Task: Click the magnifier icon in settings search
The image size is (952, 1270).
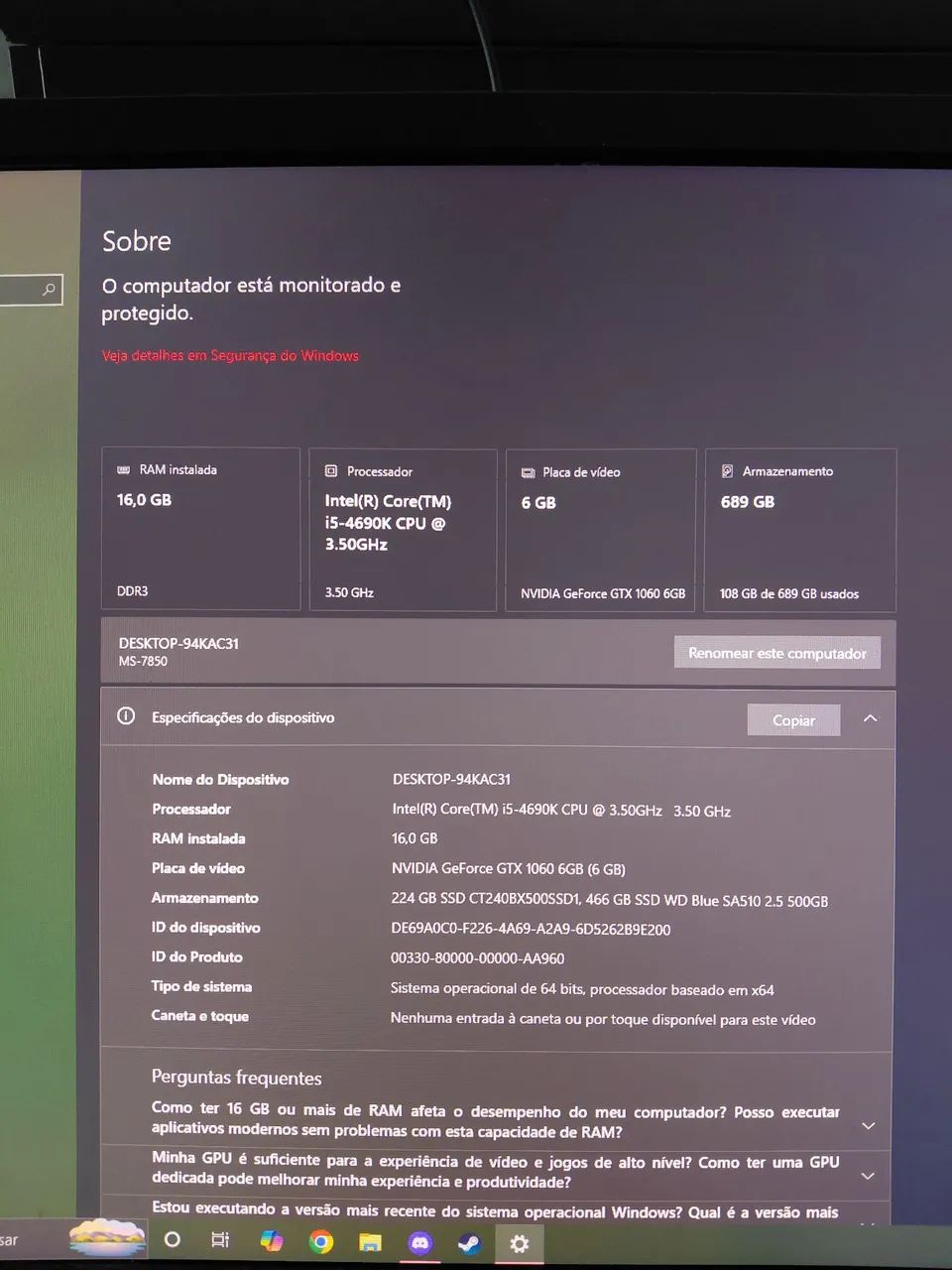Action: pyautogui.click(x=49, y=290)
